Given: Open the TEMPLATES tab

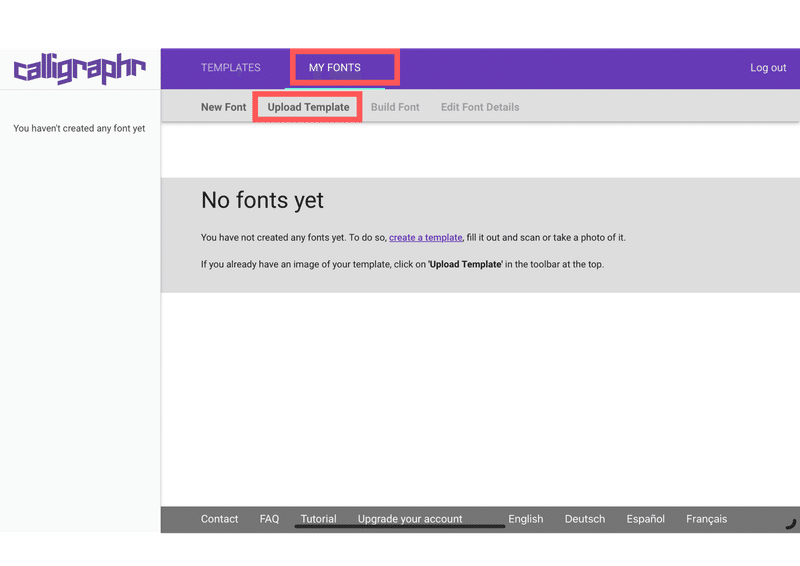Looking at the screenshot, I should click(231, 67).
